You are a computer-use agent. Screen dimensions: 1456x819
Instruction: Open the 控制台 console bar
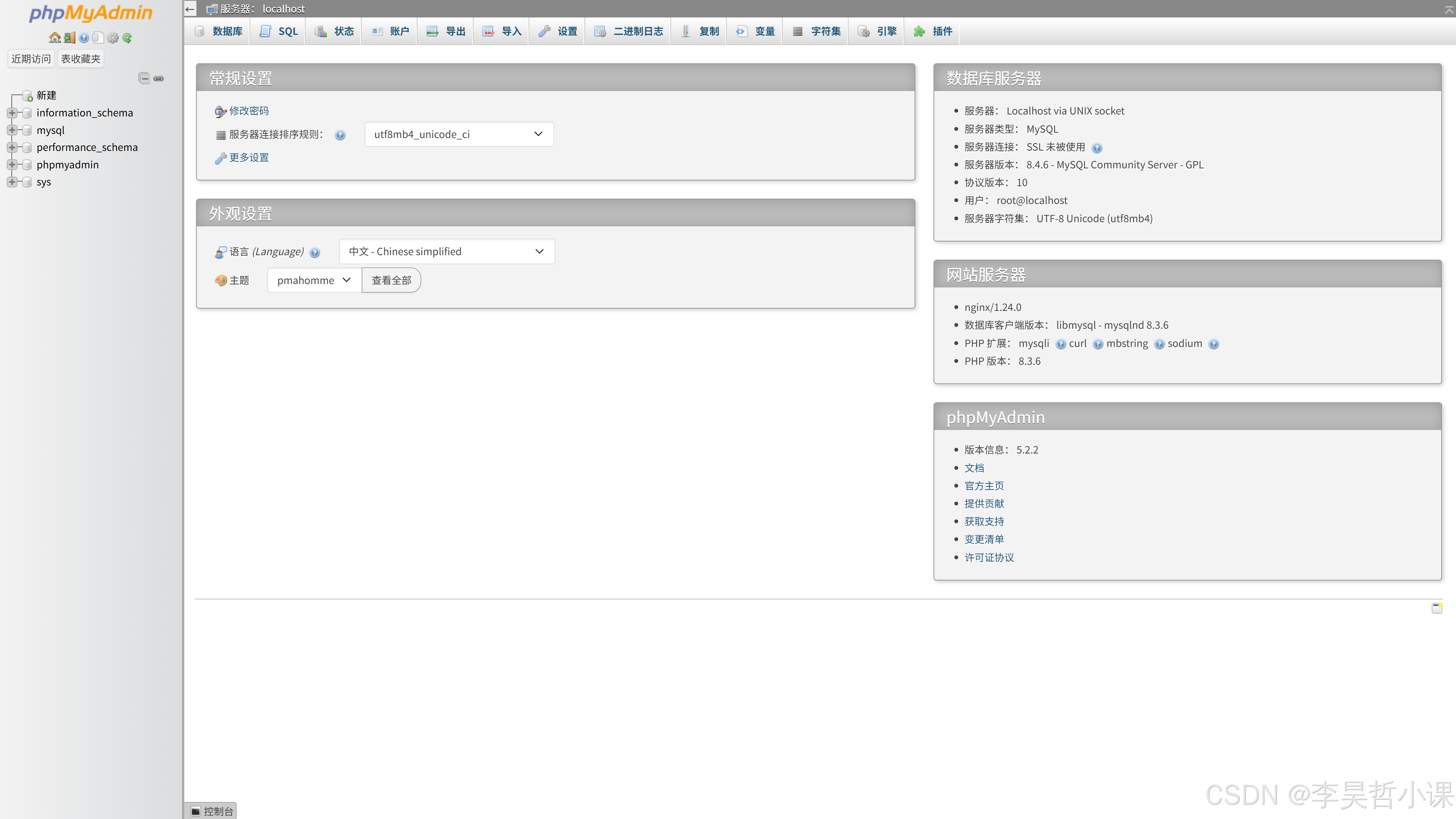[211, 811]
